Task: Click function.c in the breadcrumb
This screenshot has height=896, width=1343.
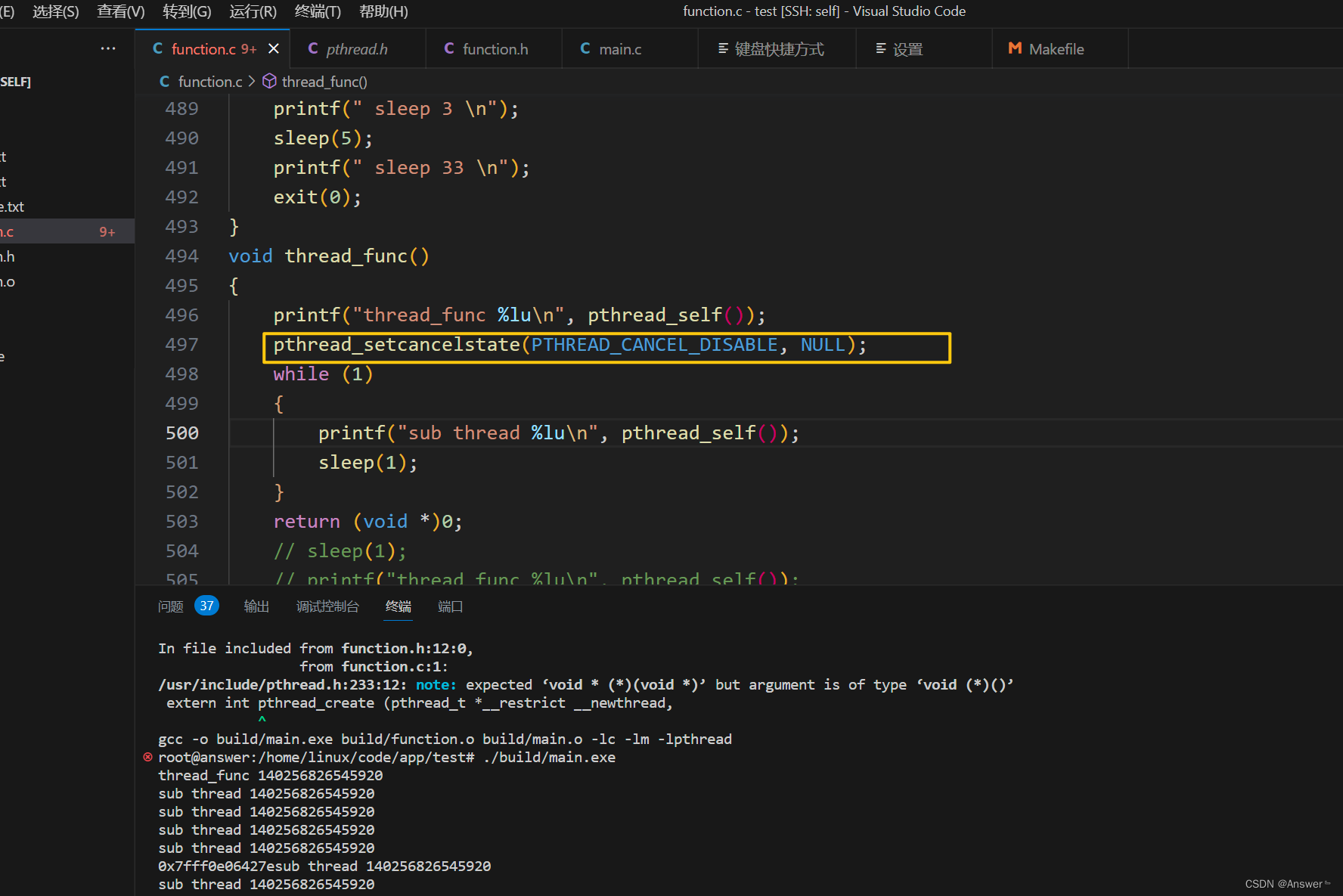Action: (x=210, y=81)
